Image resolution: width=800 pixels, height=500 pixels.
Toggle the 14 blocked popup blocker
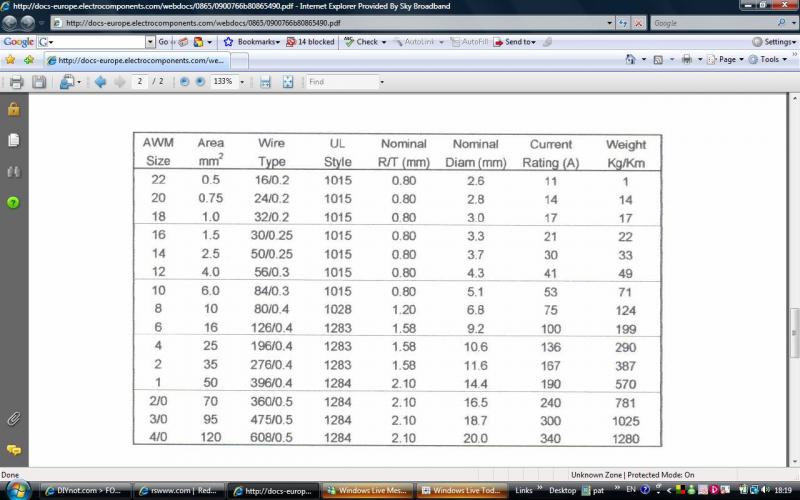click(x=310, y=42)
